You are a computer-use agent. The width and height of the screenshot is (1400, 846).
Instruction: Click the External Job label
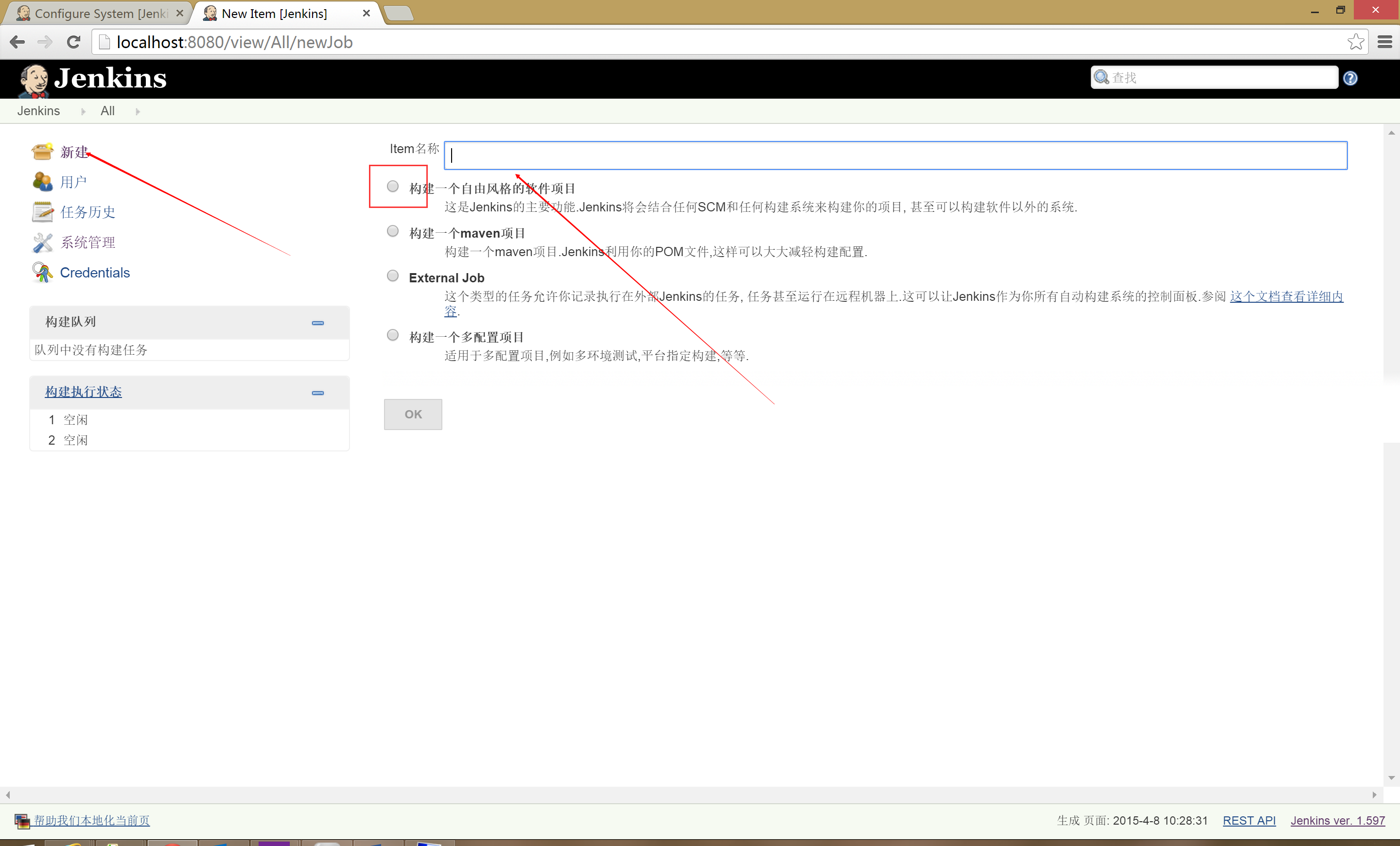(447, 277)
